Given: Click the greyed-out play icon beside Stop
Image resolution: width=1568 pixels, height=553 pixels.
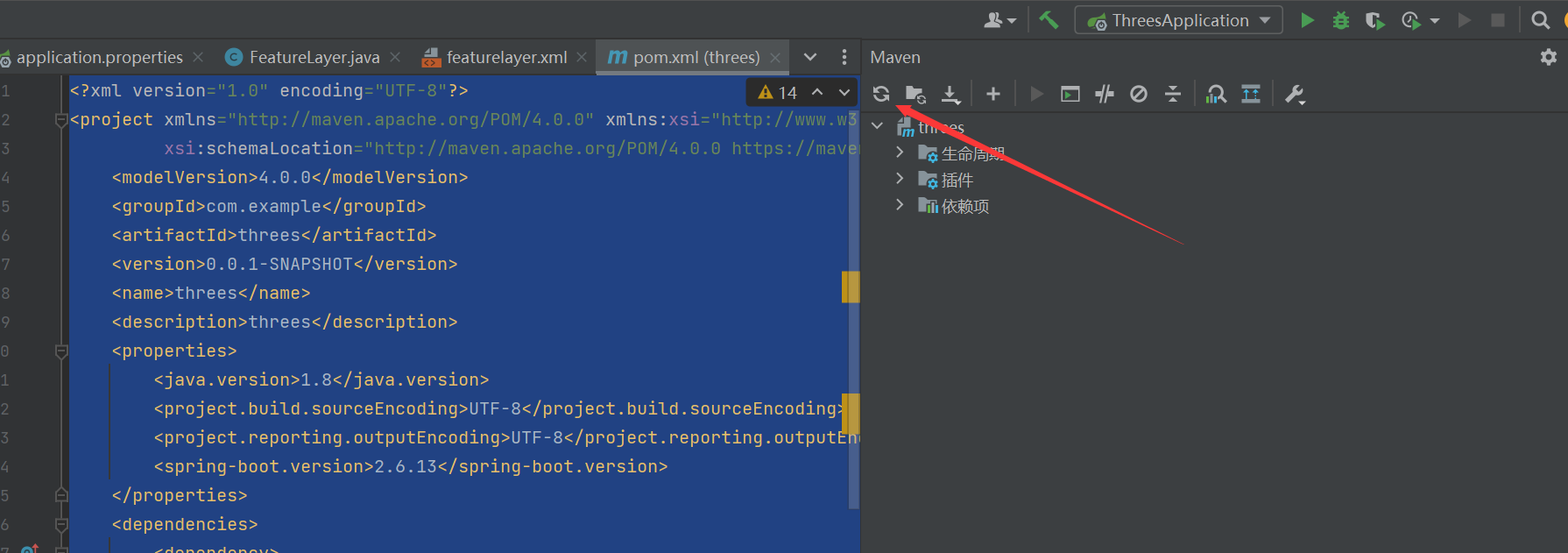Looking at the screenshot, I should click(1464, 20).
